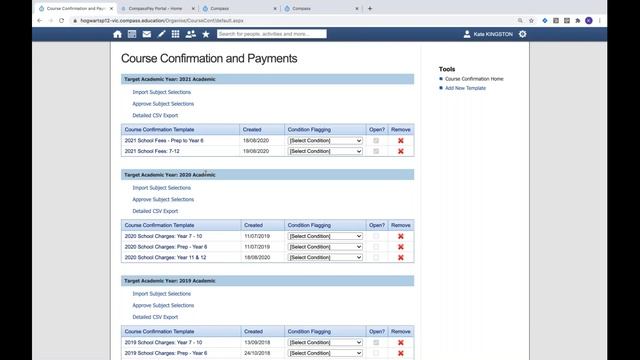Reload the page in browser
Image resolution: width=640 pixels, height=360 pixels.
point(62,20)
